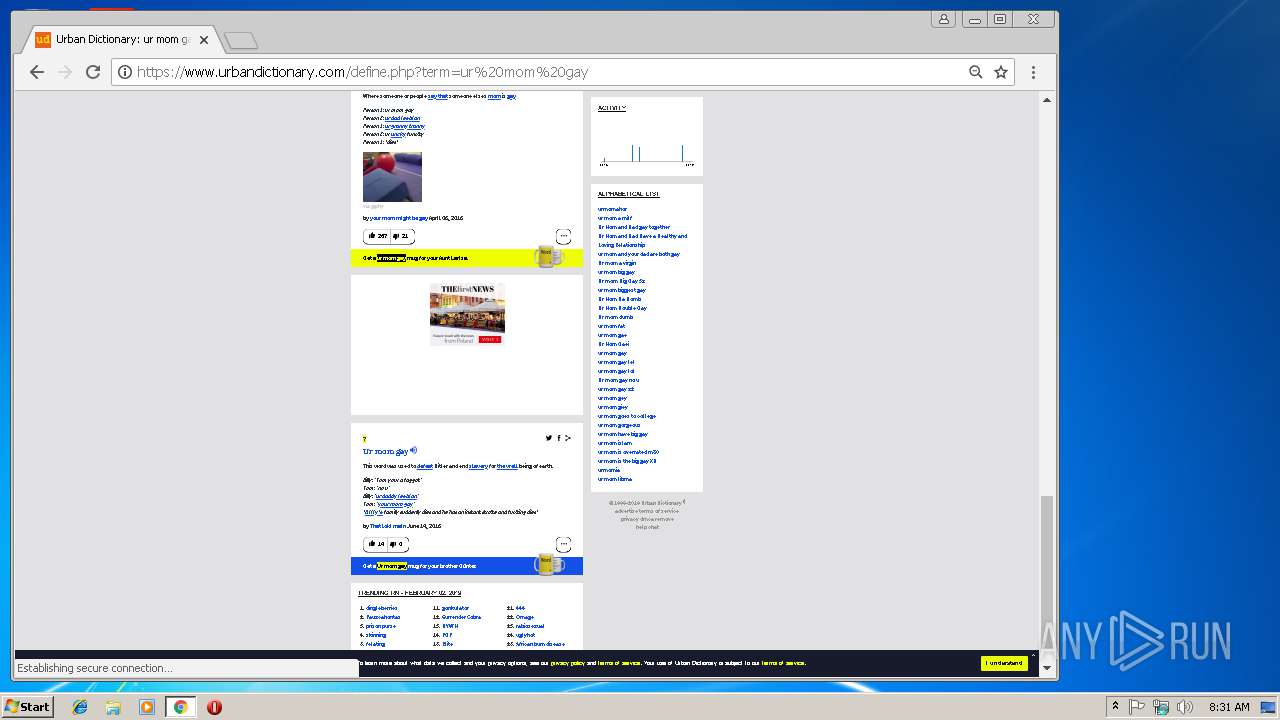Click the 8:31 AM clock
The height and width of the screenshot is (720, 1280).
click(1229, 707)
